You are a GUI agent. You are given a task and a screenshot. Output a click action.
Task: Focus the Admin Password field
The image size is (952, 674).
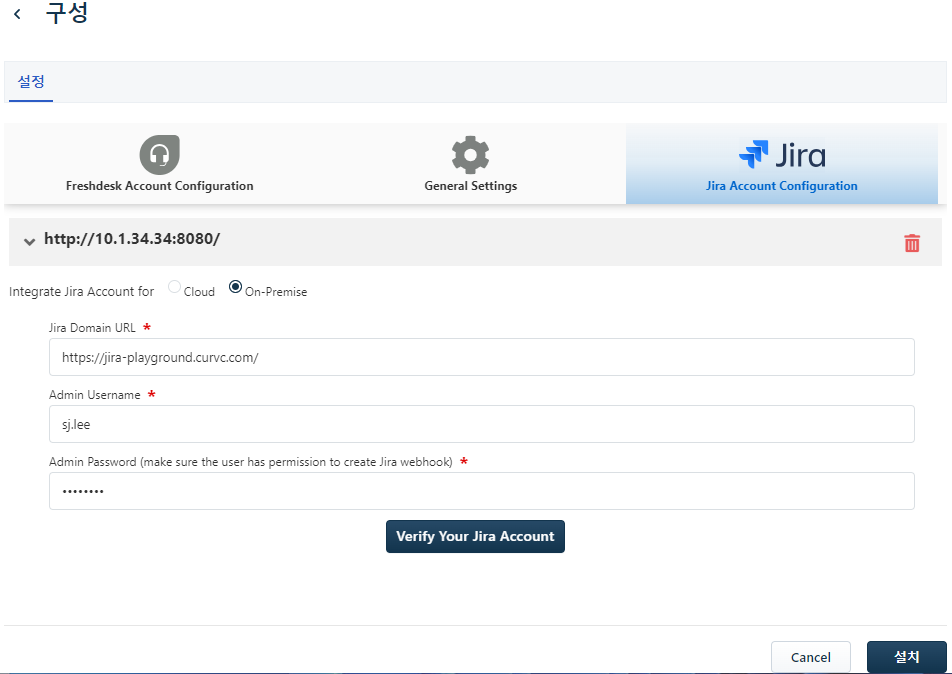(481, 491)
